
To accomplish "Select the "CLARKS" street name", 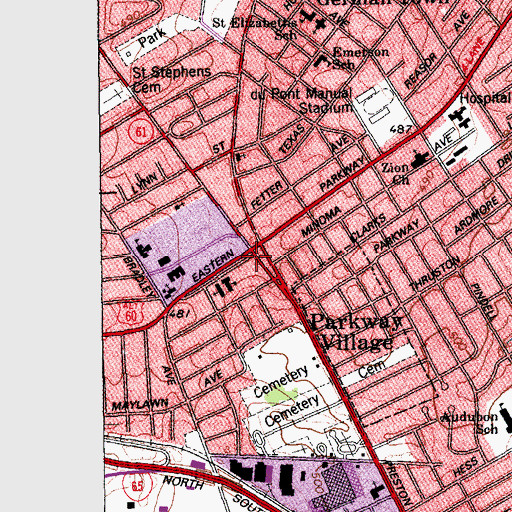I will [x=368, y=228].
